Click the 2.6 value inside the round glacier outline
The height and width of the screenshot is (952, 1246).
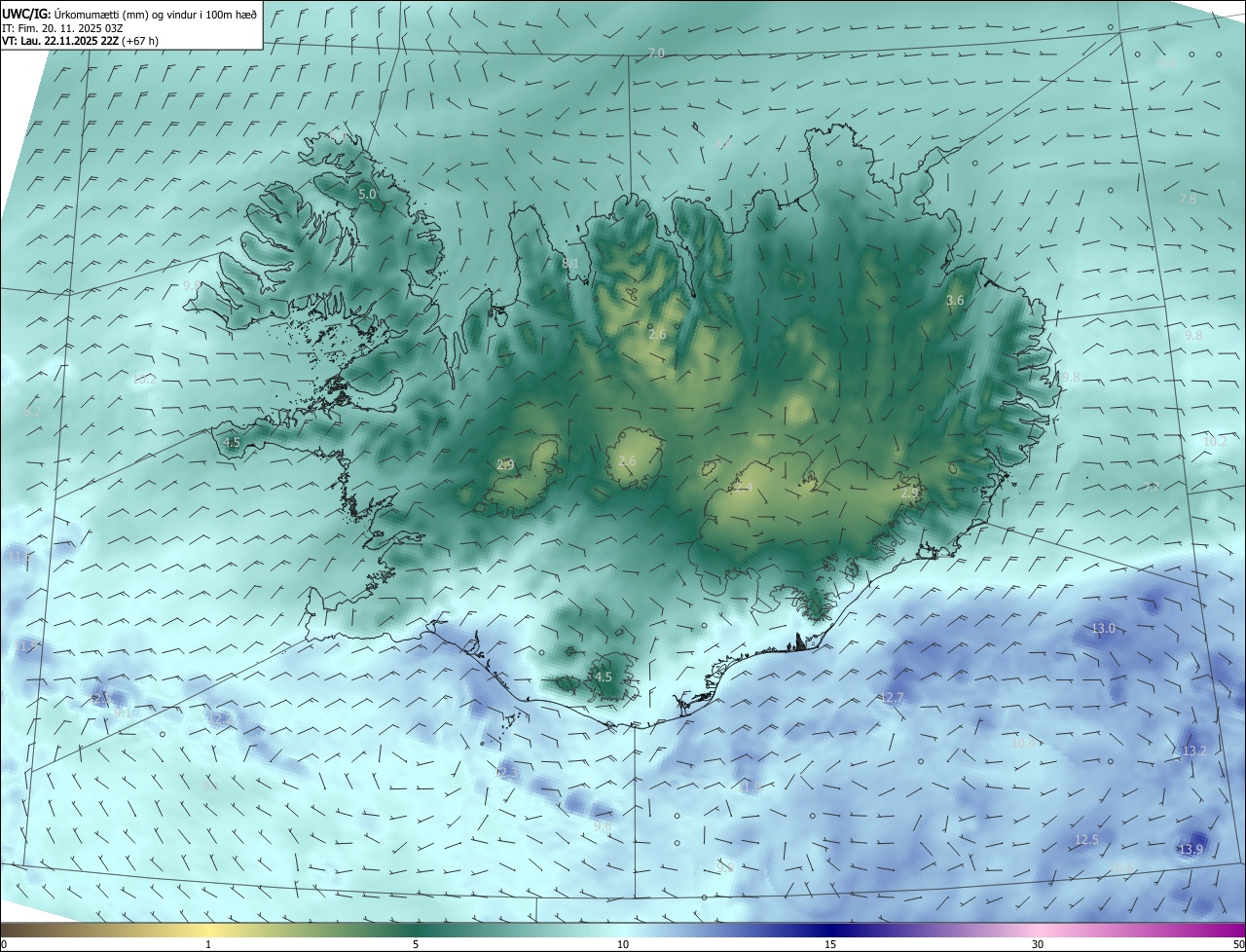(627, 460)
